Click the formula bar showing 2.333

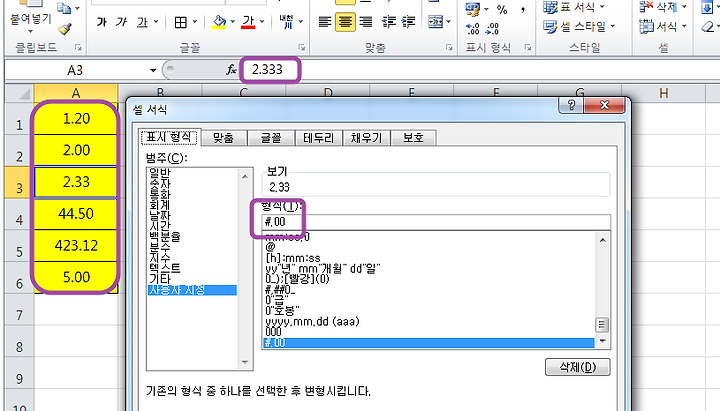coord(481,70)
